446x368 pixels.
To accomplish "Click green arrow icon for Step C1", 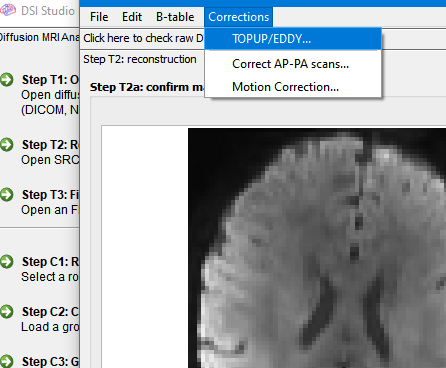I will 7,262.
